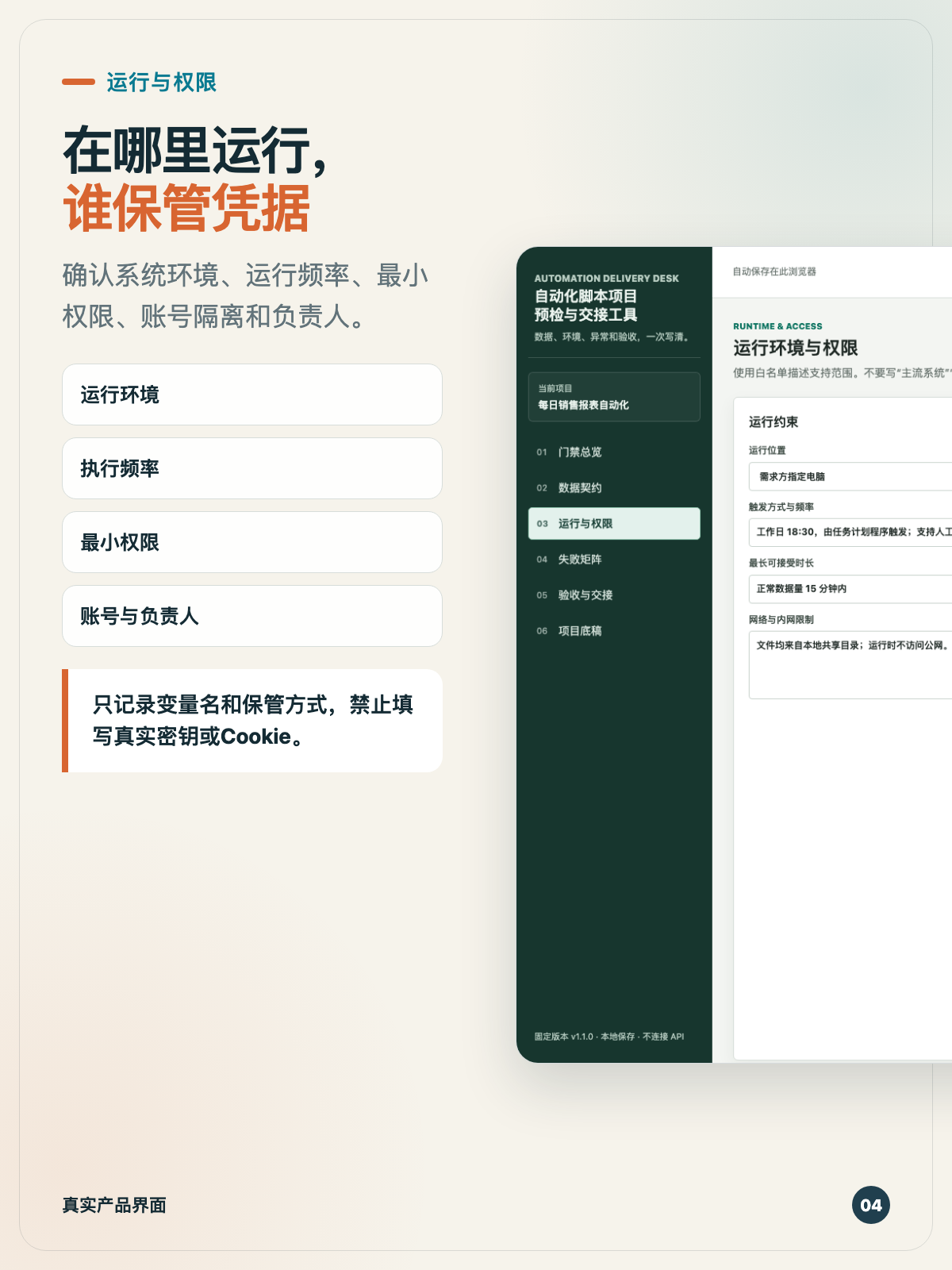Open the 门禁总览 sidebar item
The width and height of the screenshot is (952, 1270).
click(614, 452)
